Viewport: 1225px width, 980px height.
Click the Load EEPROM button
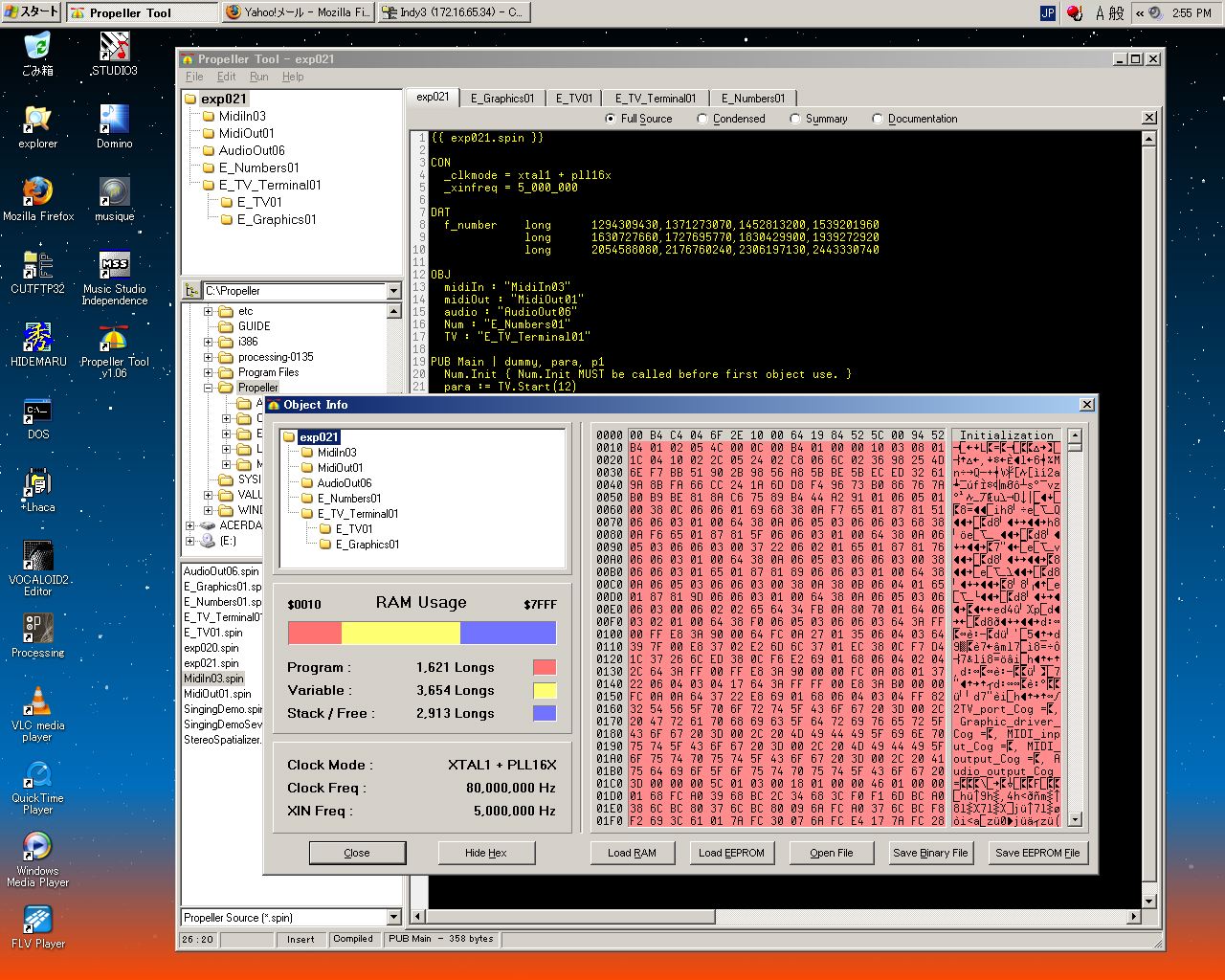(x=731, y=853)
